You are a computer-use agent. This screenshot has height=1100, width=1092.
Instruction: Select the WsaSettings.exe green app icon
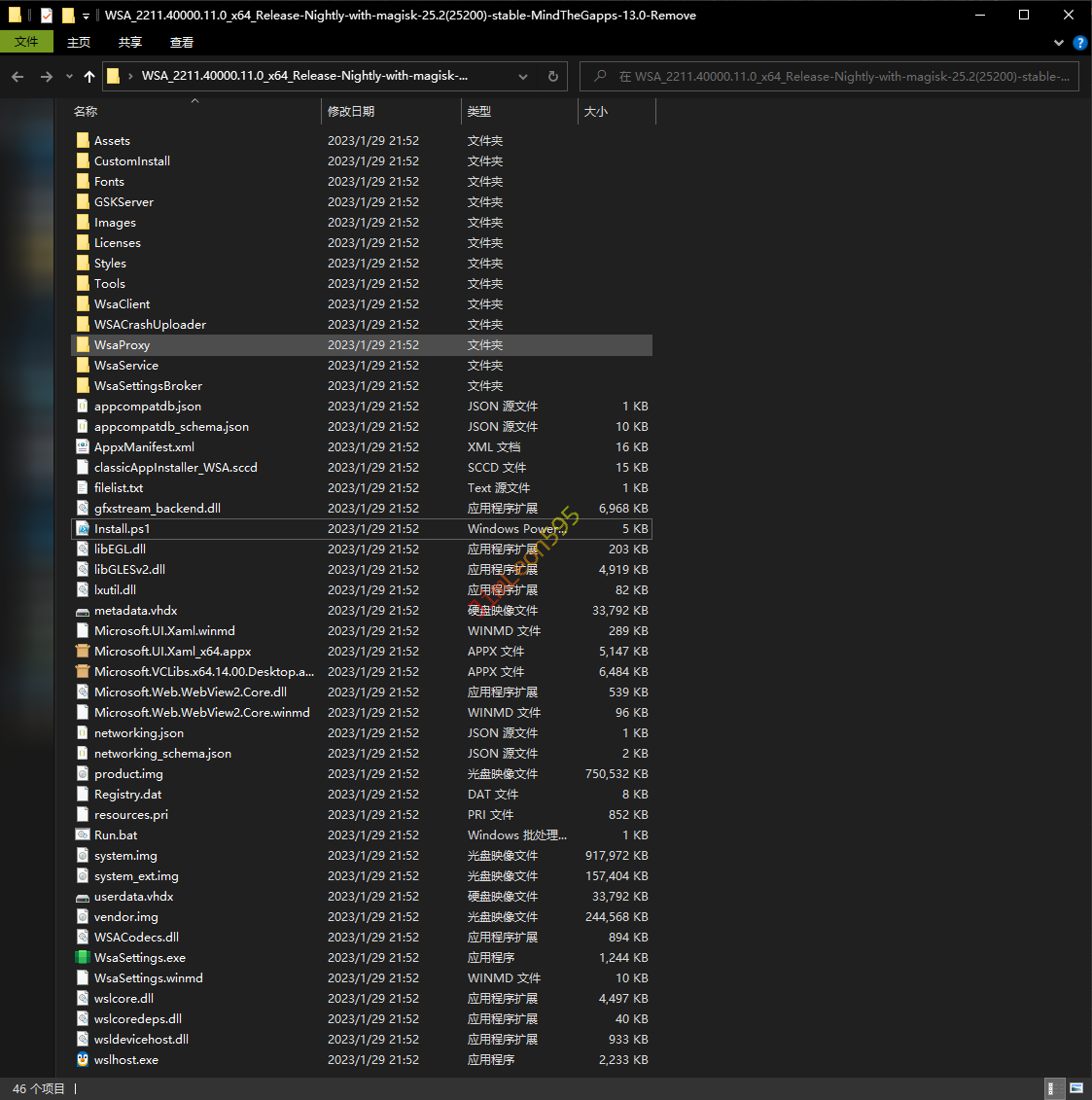pos(83,958)
